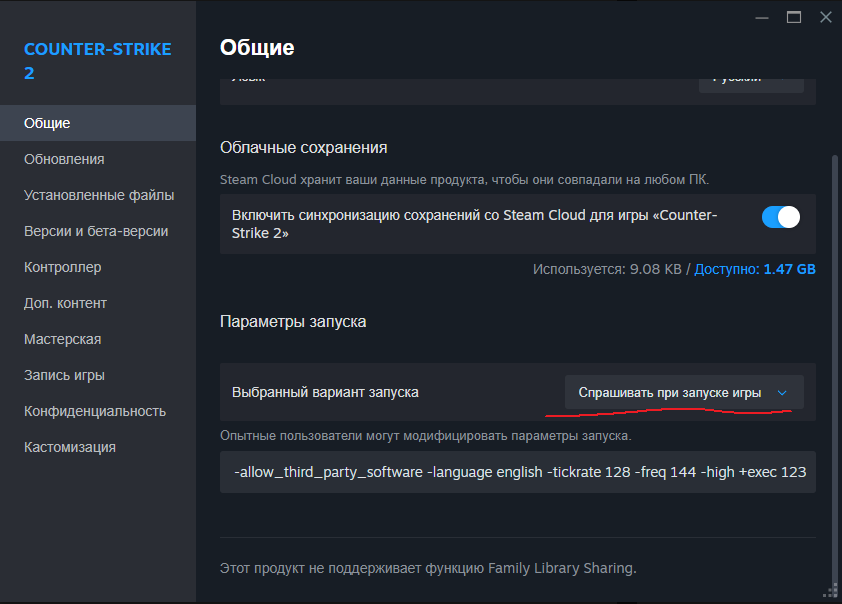The height and width of the screenshot is (604, 842).
Task: Click the launch options text field
Action: (518, 472)
